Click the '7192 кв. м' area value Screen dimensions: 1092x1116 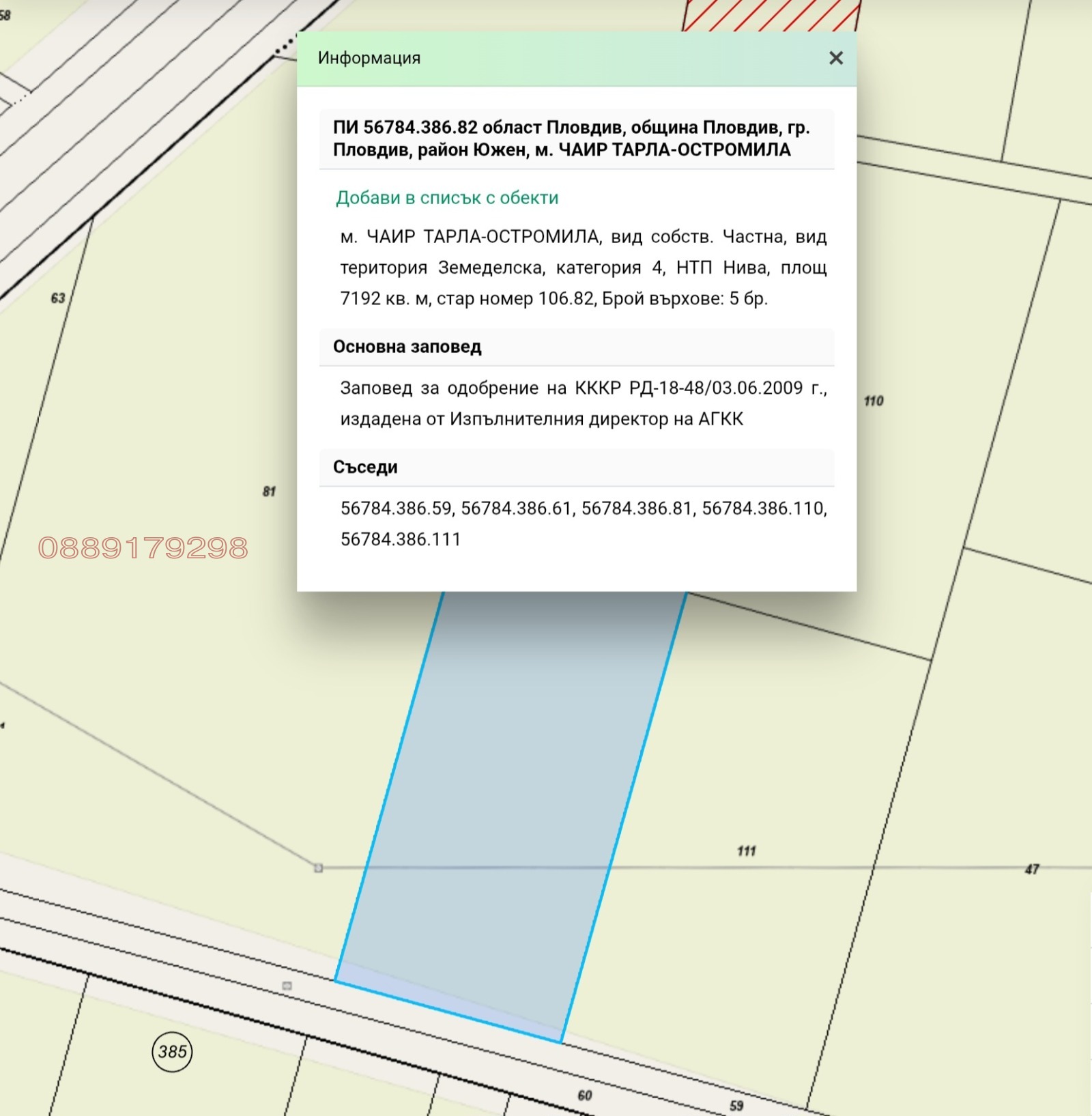tap(385, 299)
